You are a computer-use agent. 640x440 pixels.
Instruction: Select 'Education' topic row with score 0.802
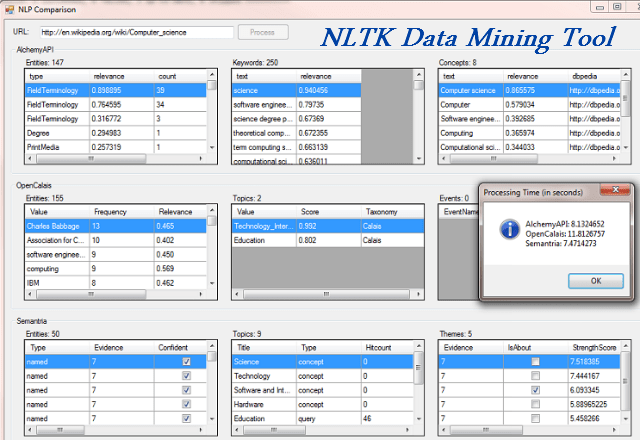[328, 240]
